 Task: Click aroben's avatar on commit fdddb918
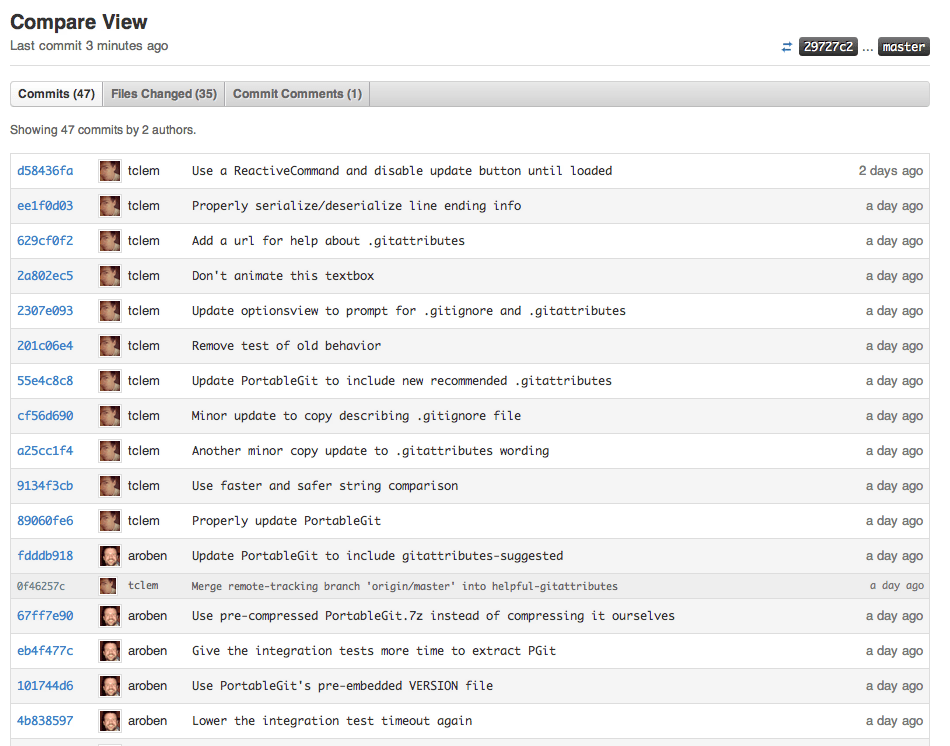coord(110,556)
